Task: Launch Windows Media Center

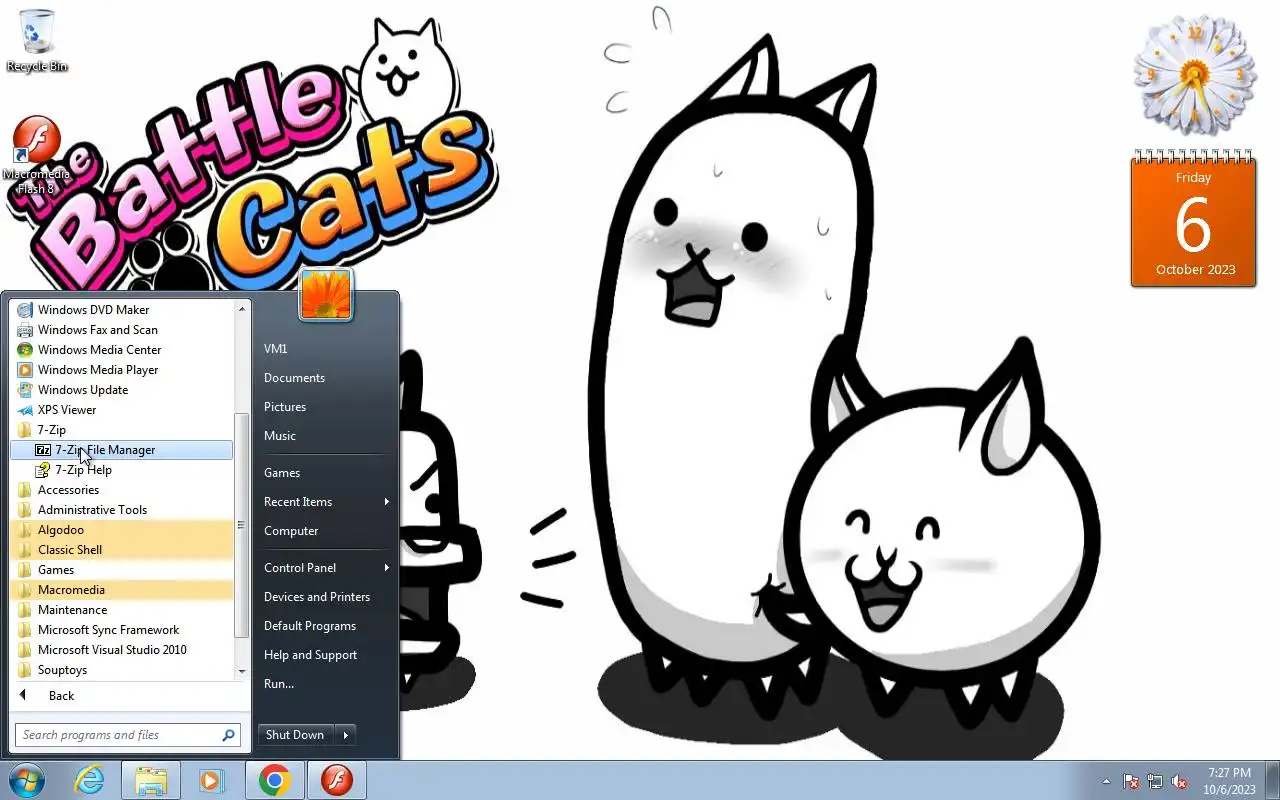Action: point(121,350)
